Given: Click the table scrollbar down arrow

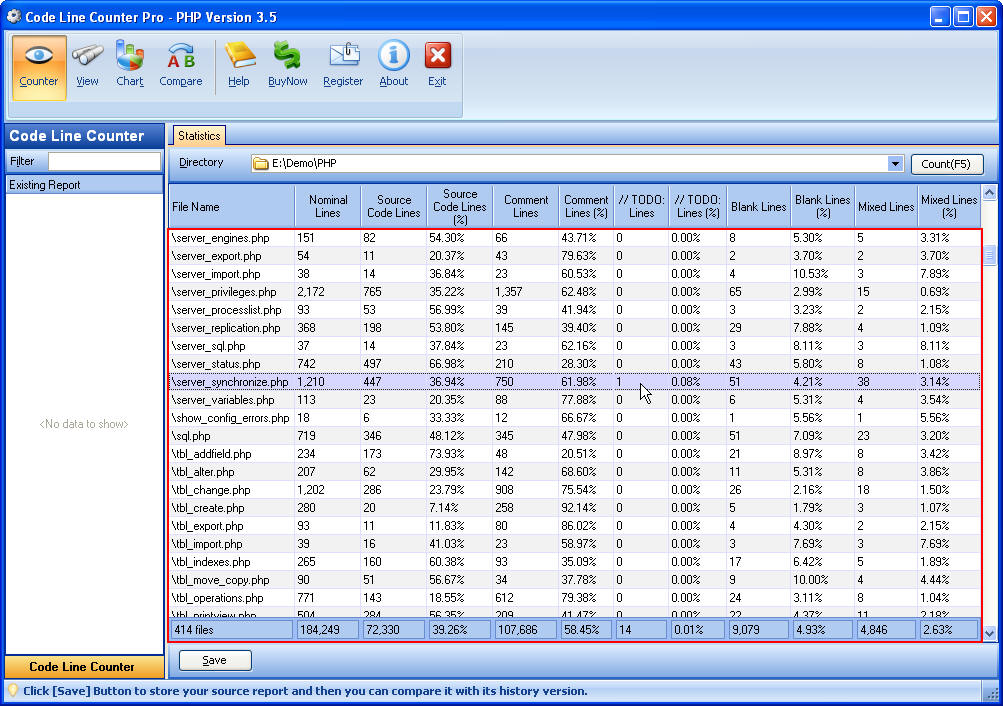Looking at the screenshot, I should [990, 634].
